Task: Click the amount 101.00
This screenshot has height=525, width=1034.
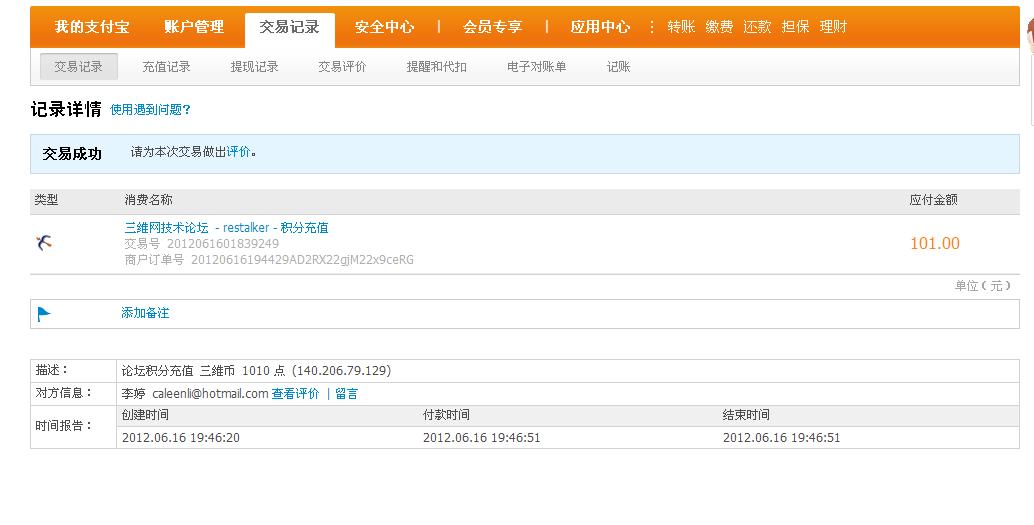Action: pos(934,243)
